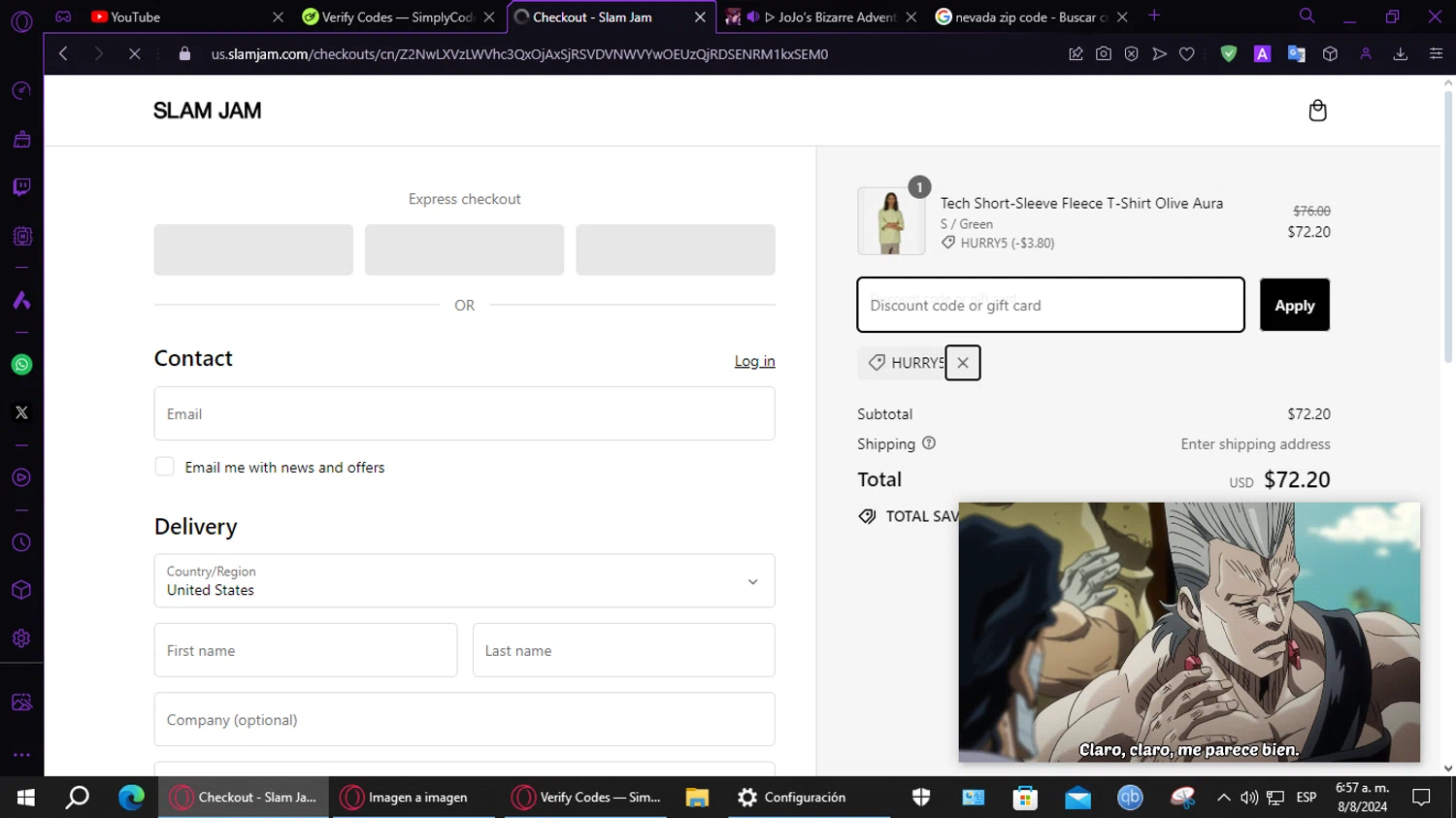The width and height of the screenshot is (1456, 818).
Task: Click the three-dot sidebar setup button
Action: tap(21, 754)
